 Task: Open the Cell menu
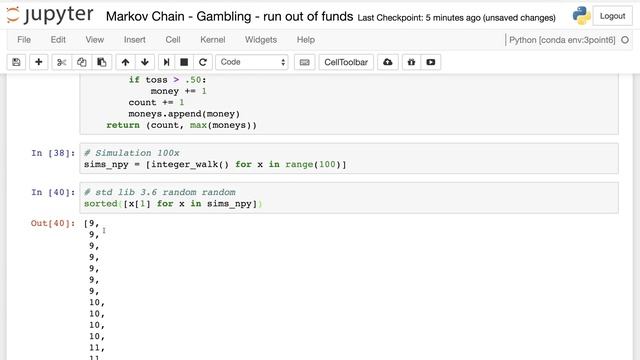point(173,40)
